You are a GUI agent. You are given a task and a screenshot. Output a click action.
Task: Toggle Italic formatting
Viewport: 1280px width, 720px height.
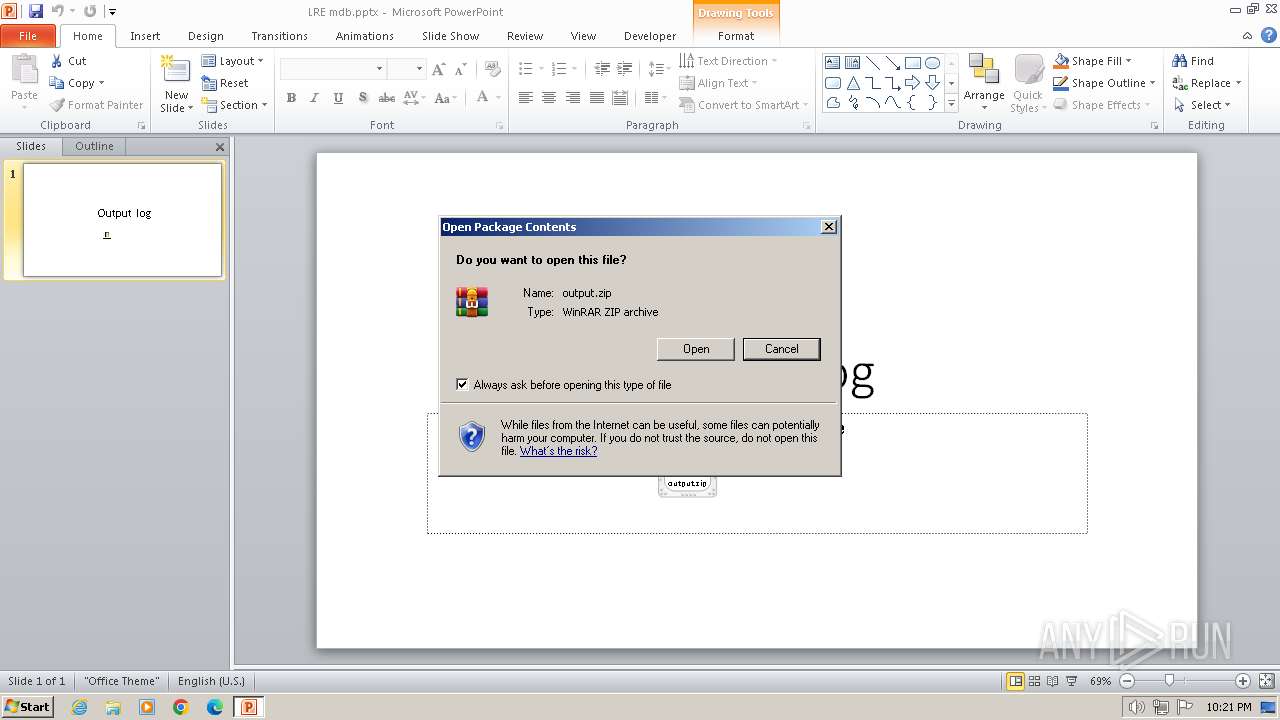click(x=314, y=97)
